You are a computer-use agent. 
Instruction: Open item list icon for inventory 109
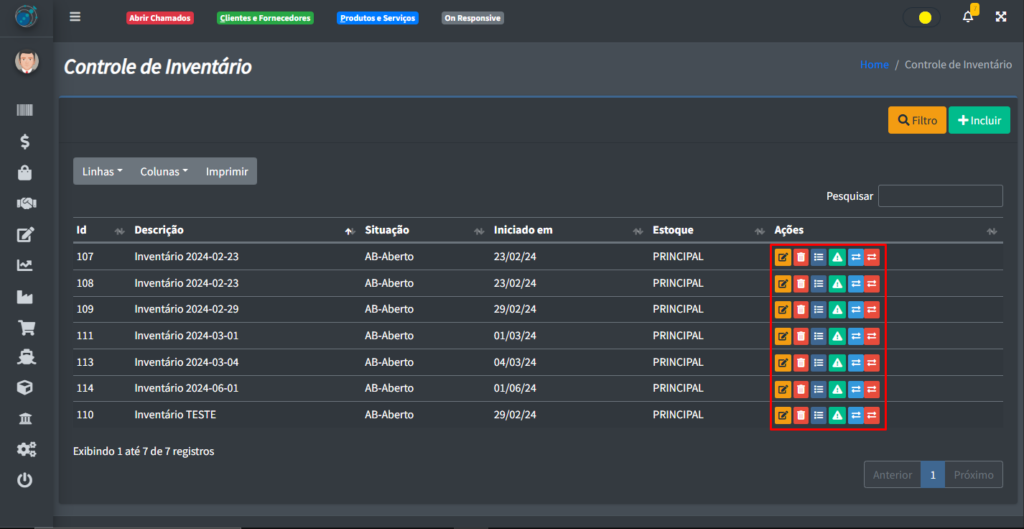819,309
